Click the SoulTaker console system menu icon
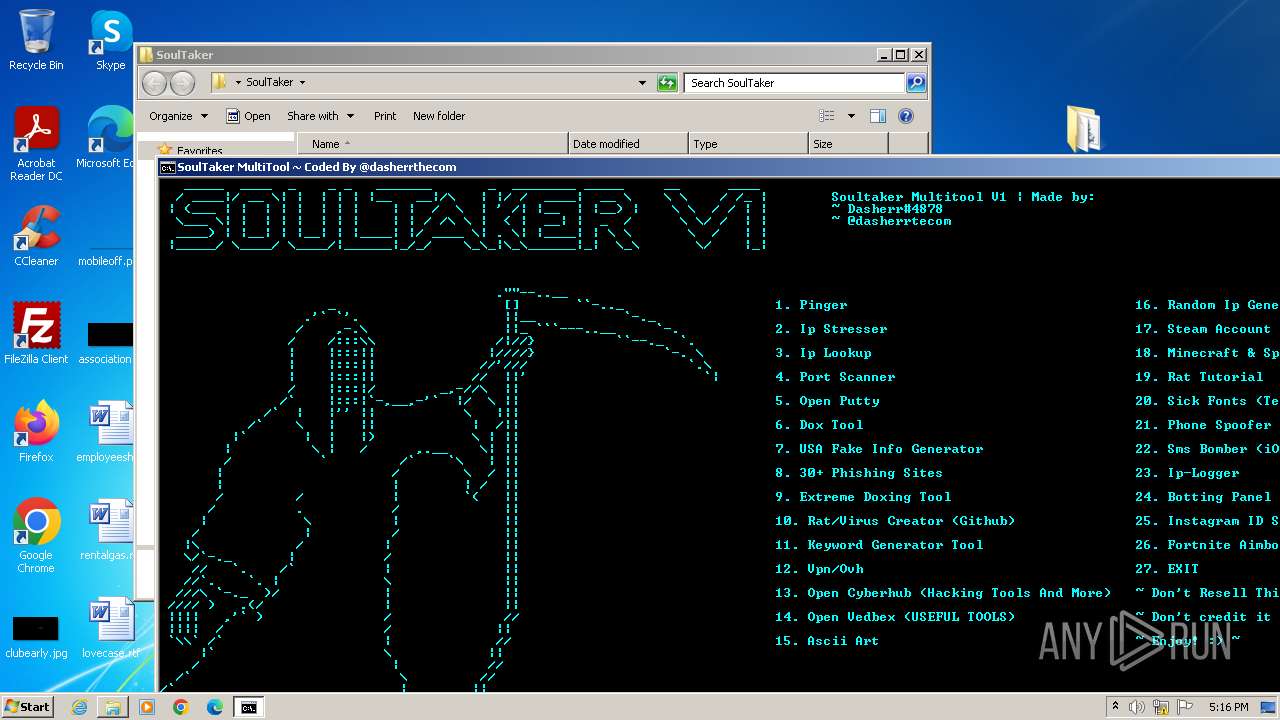The image size is (1280, 720). (x=168, y=167)
